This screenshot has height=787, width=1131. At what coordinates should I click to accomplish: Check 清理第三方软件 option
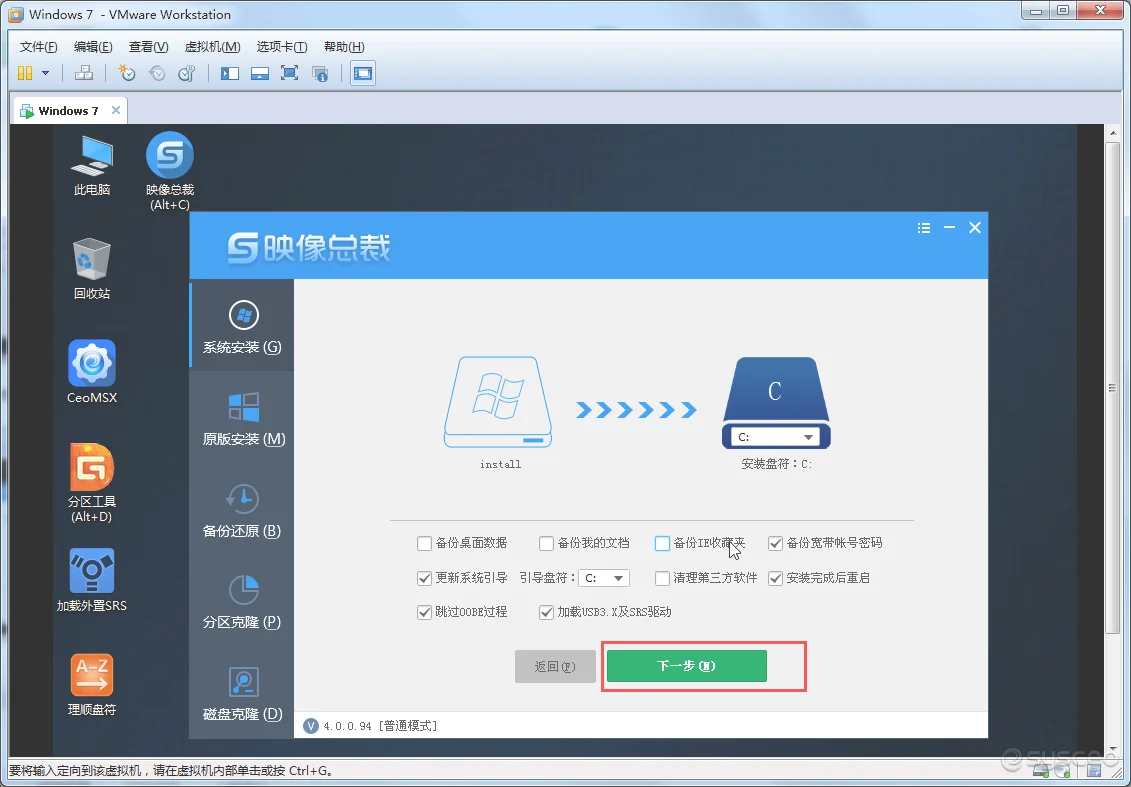pos(662,578)
